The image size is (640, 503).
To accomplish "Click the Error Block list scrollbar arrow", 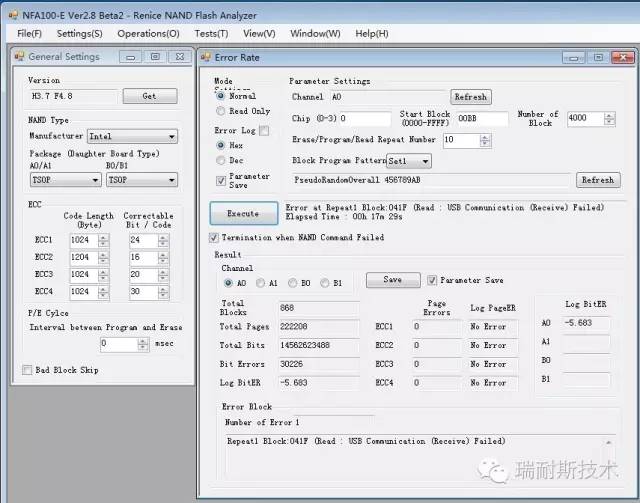I will (x=609, y=442).
